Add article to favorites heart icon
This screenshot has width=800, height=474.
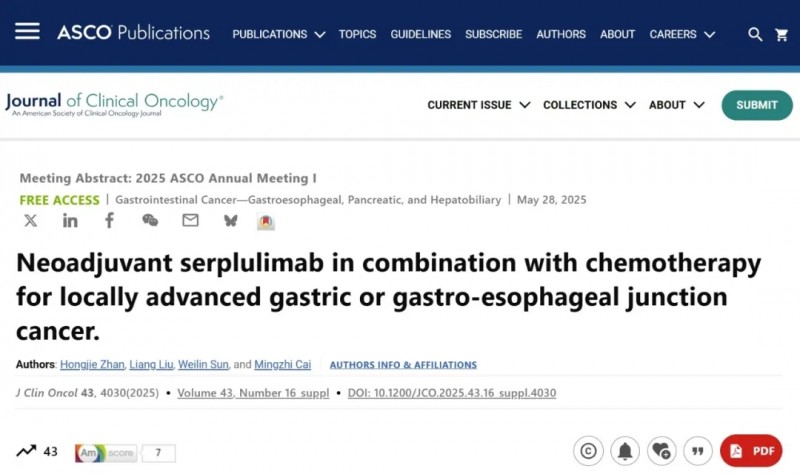tap(661, 451)
